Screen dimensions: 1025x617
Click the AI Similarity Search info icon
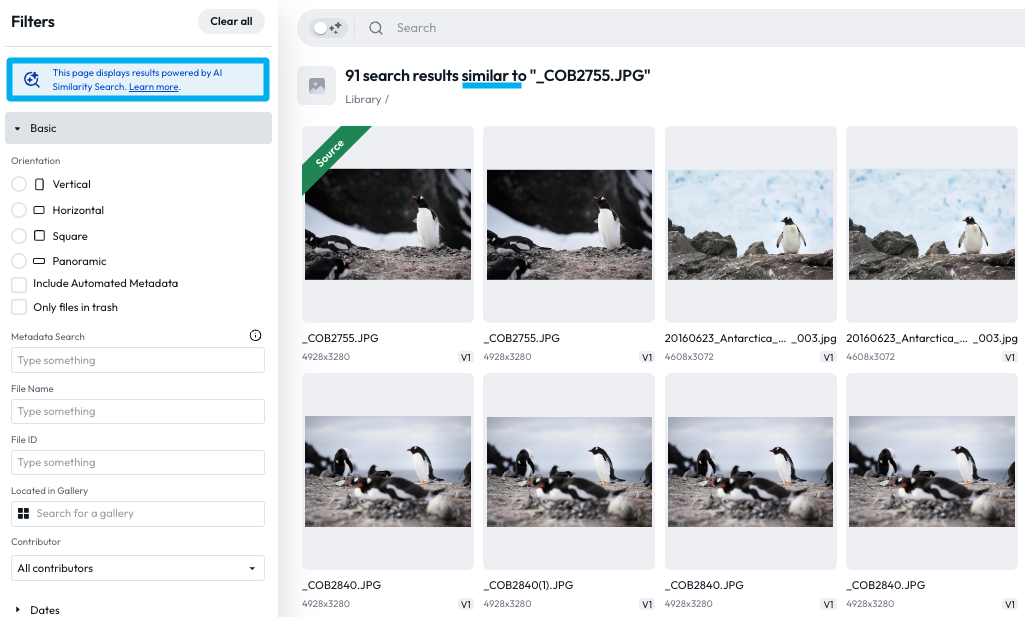(31, 79)
